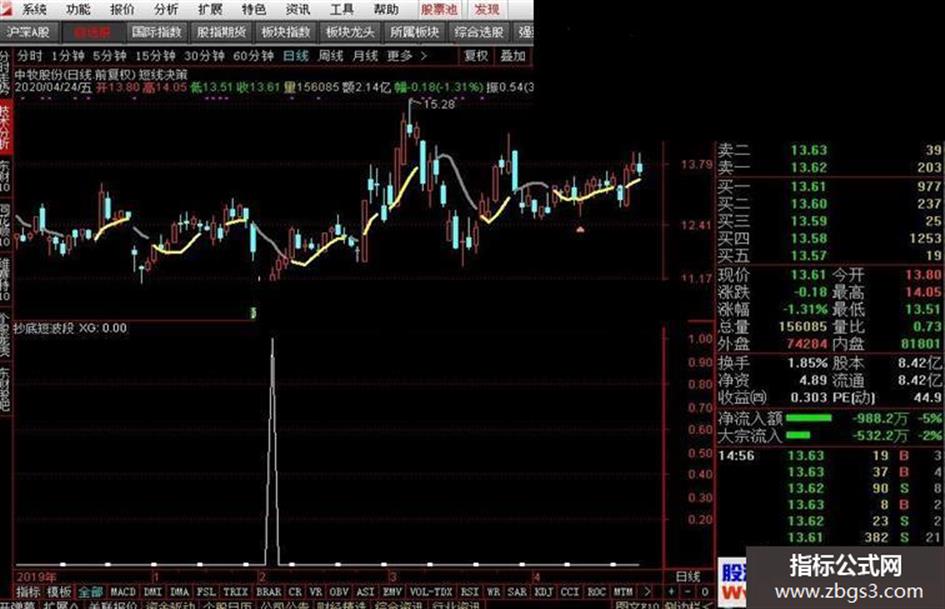The height and width of the screenshot is (609, 945).
Task: Click the 大宗流入 green flow bar
Action: tap(798, 435)
